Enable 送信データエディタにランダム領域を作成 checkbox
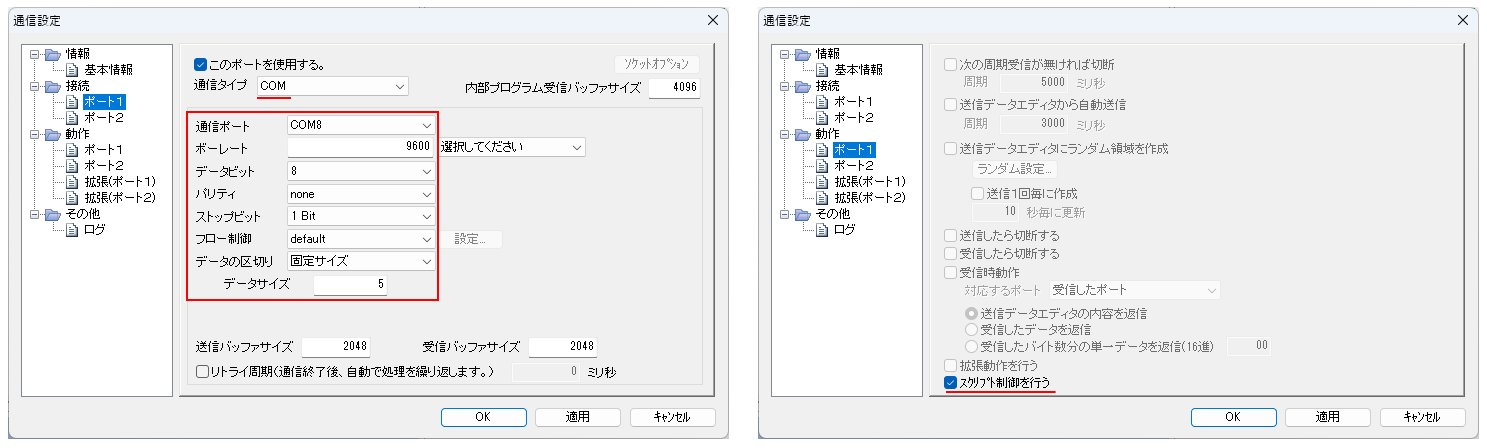 tap(951, 148)
